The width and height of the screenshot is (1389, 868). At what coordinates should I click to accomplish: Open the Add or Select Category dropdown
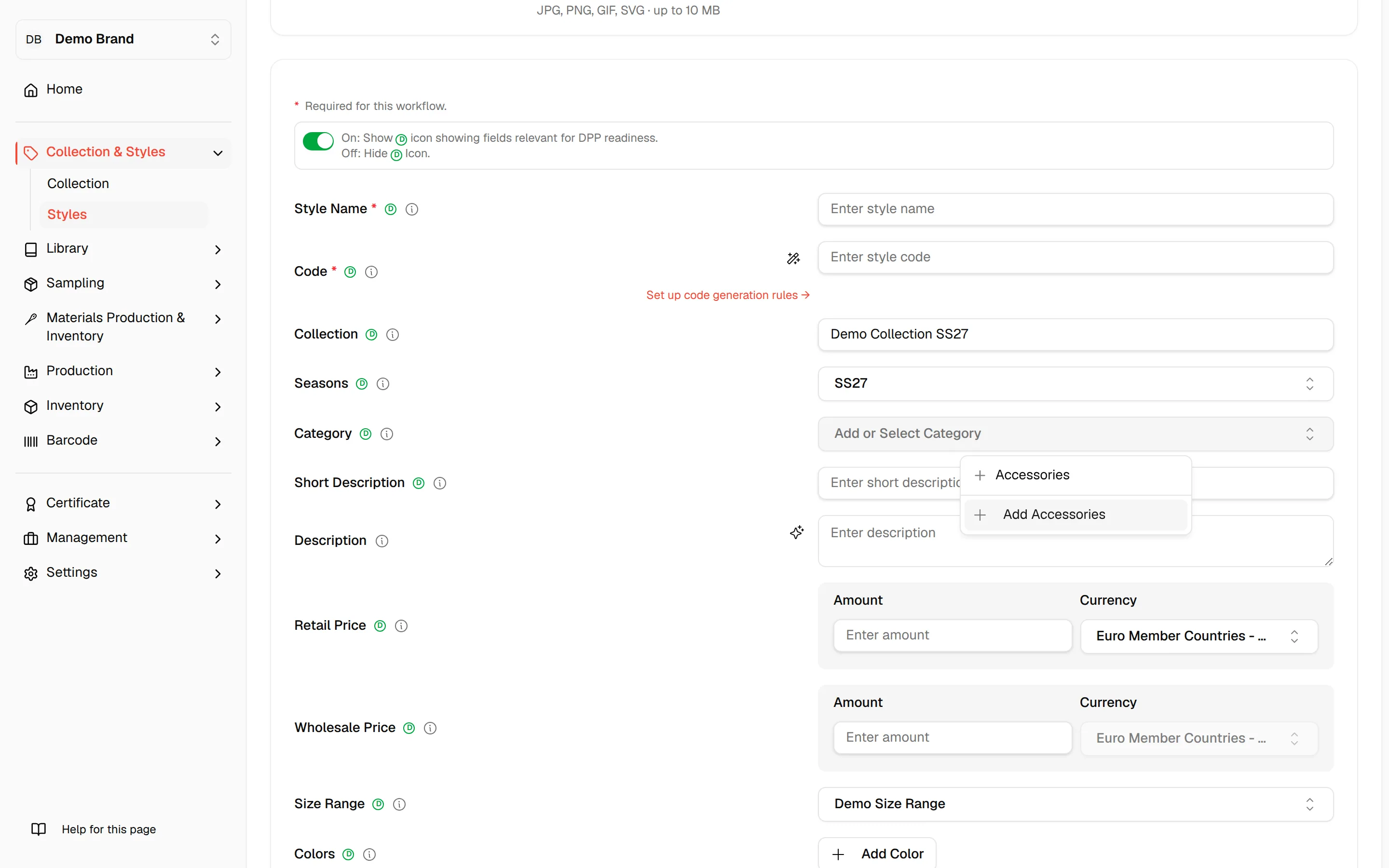[x=1075, y=434]
